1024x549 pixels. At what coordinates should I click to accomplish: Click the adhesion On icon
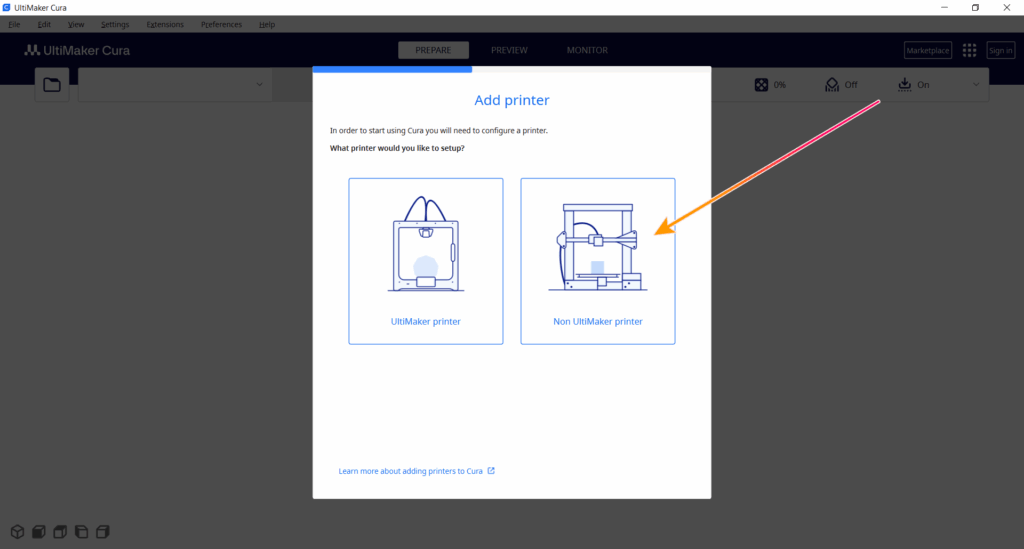click(904, 85)
